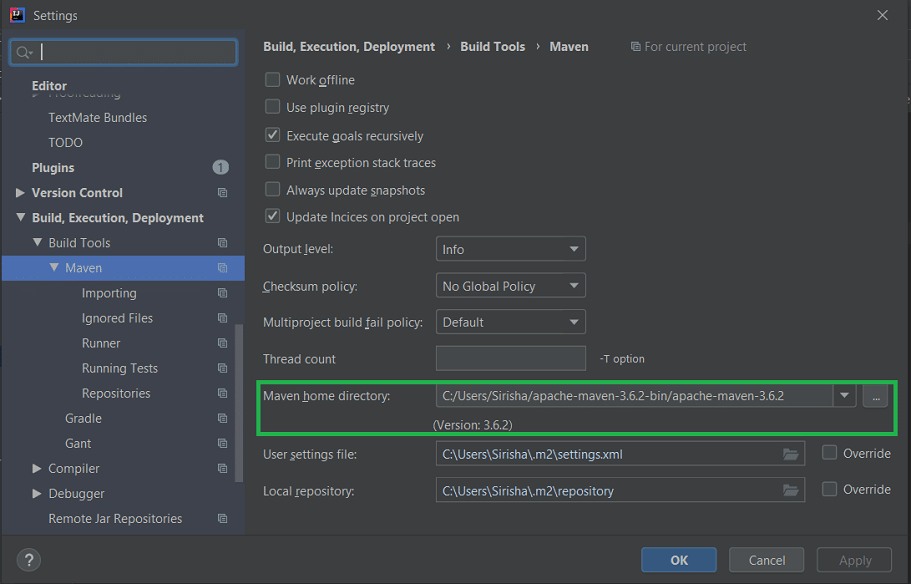Collapse the Build Tools tree node
This screenshot has width=911, height=584.
[x=37, y=242]
